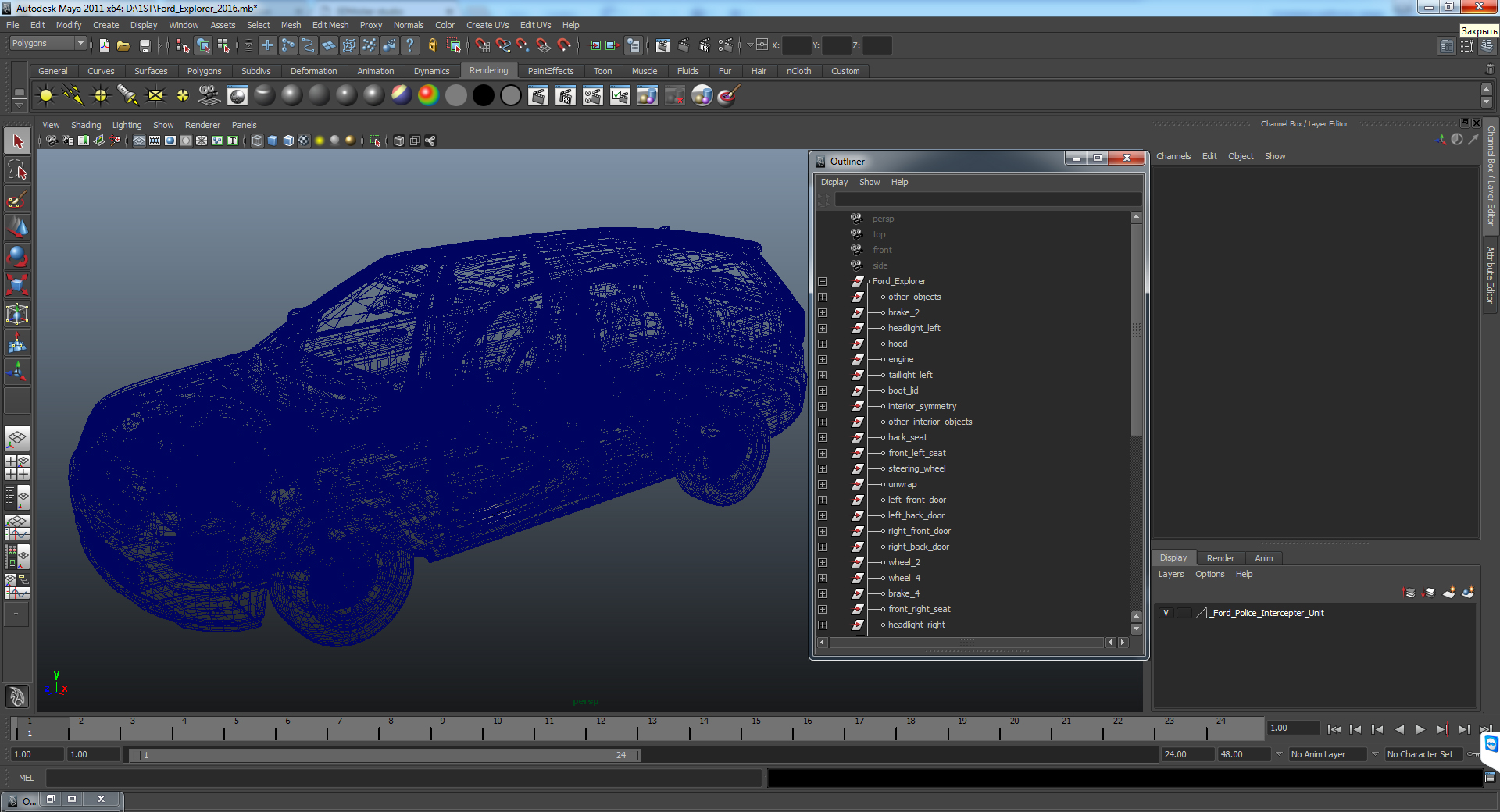1500x812 pixels.
Task: Toggle wireframe display in viewport toolbar
Action: click(257, 141)
